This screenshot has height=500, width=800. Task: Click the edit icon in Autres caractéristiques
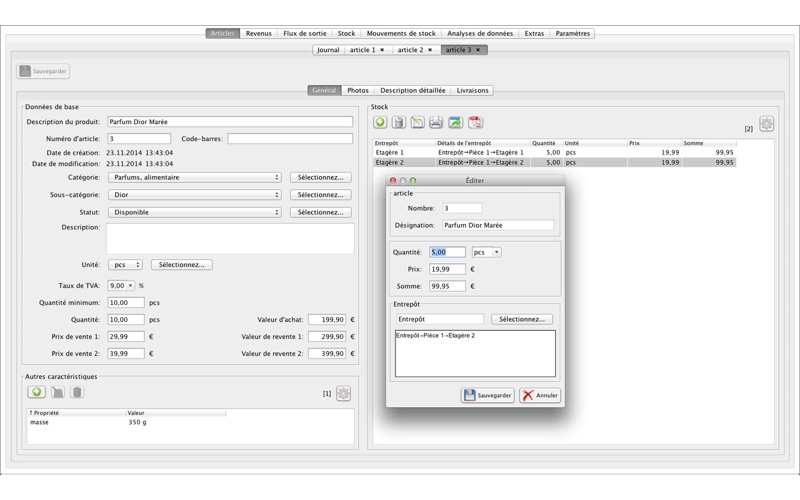tap(58, 392)
